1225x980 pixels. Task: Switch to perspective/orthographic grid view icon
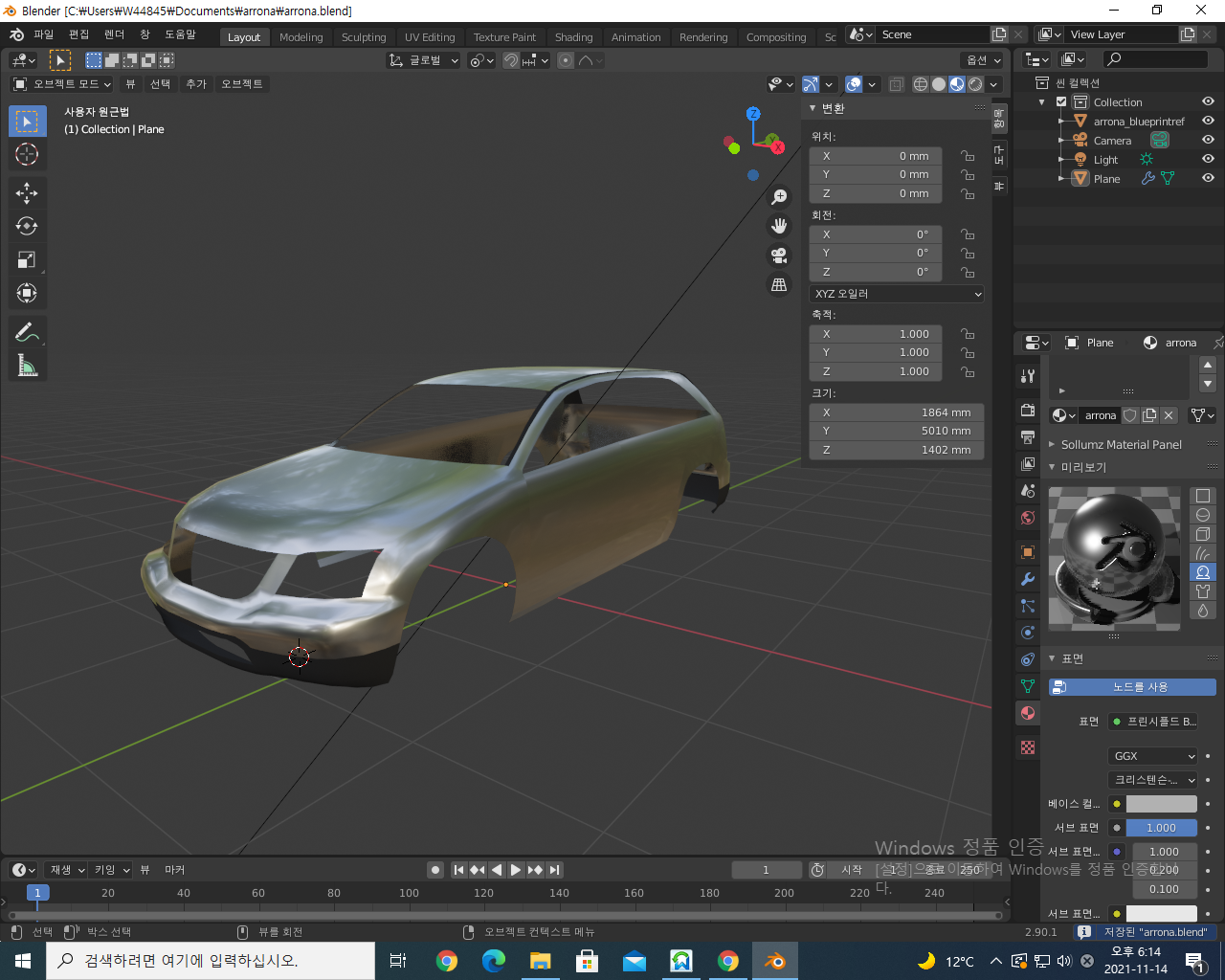tap(779, 284)
